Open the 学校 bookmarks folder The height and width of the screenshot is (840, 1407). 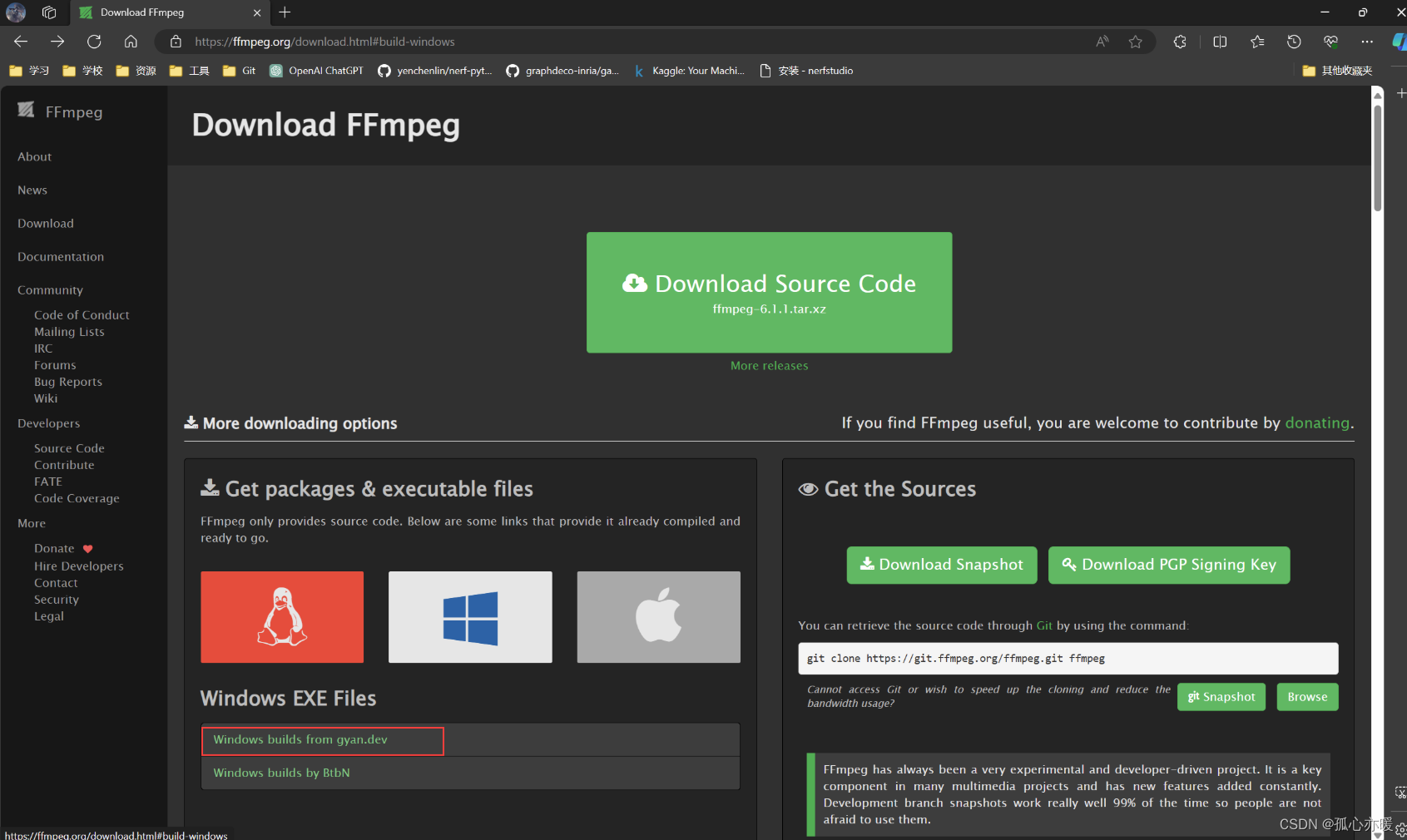pos(82,71)
